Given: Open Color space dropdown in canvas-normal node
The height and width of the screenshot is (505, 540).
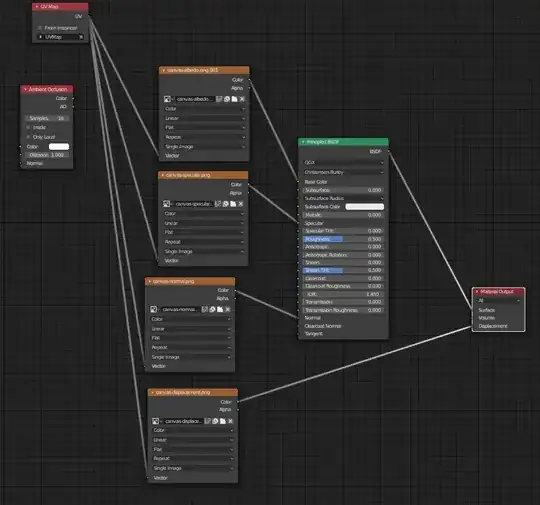Looking at the screenshot, I should tap(190, 319).
